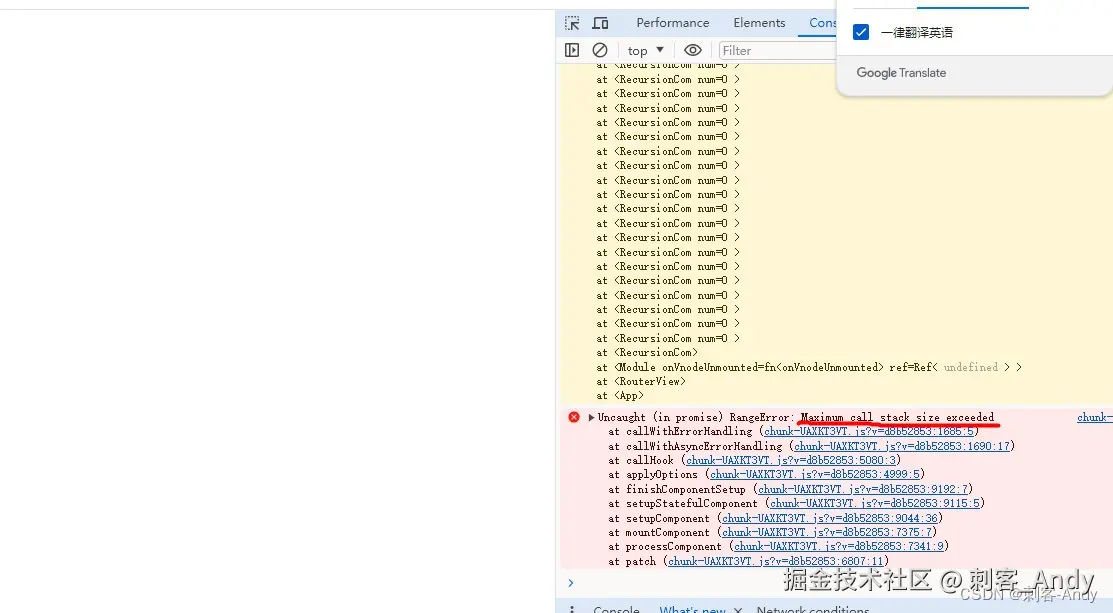The image size is (1113, 613).
Task: Switch to the Elements tab
Action: tap(760, 23)
